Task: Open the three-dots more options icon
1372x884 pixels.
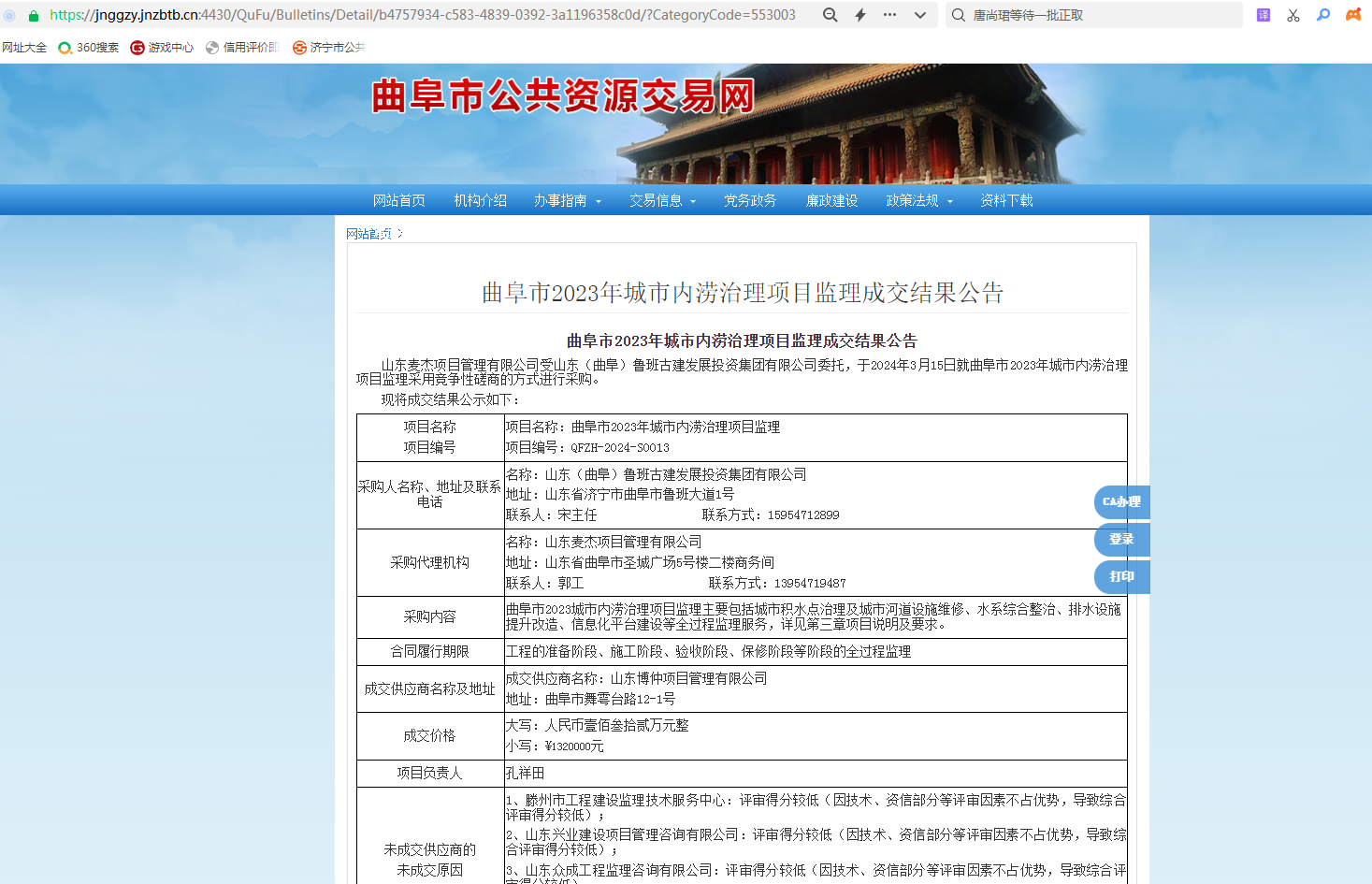Action: [x=889, y=15]
